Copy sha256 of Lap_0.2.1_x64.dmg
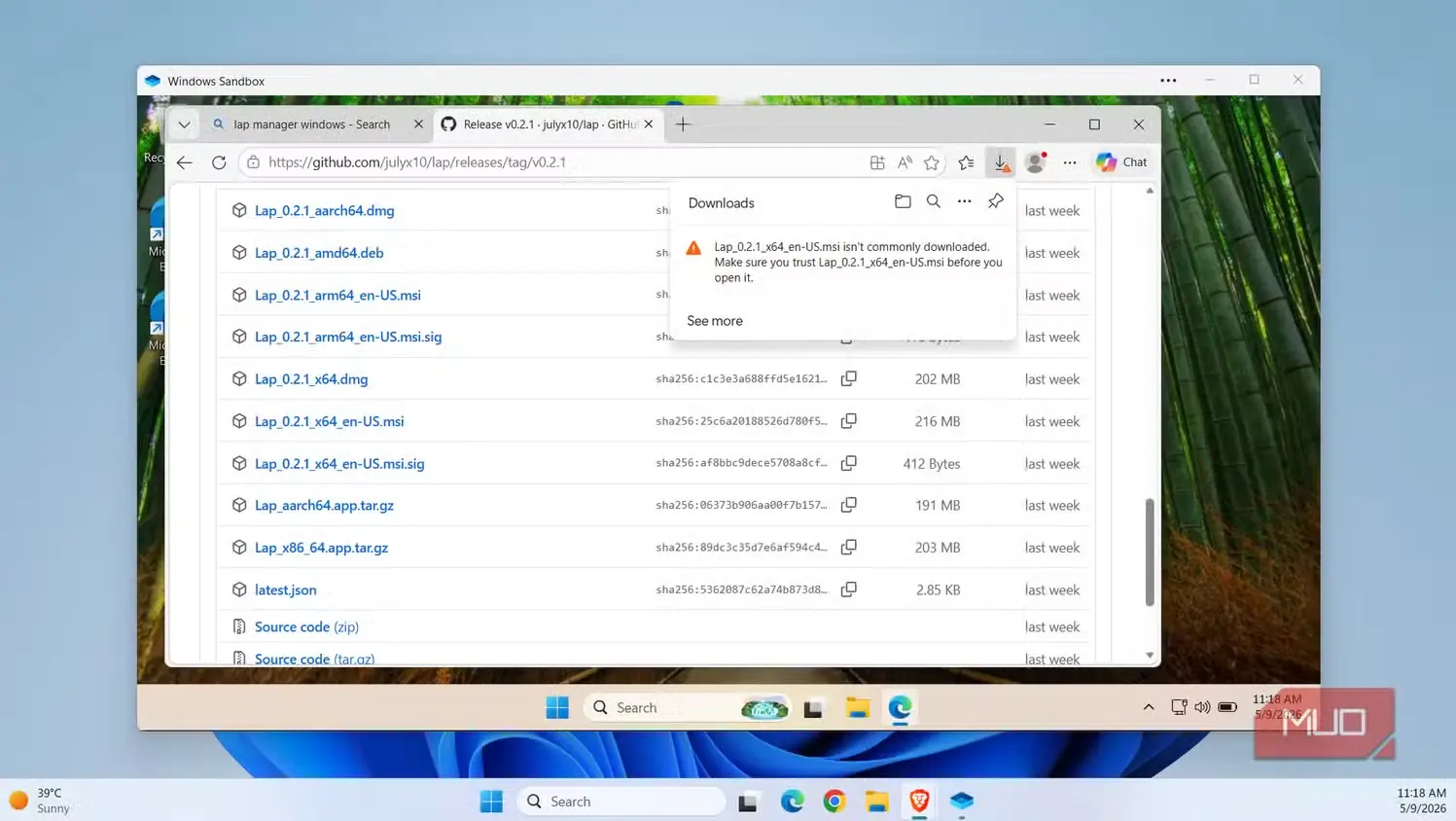The width and height of the screenshot is (1456, 821). pyautogui.click(x=849, y=378)
